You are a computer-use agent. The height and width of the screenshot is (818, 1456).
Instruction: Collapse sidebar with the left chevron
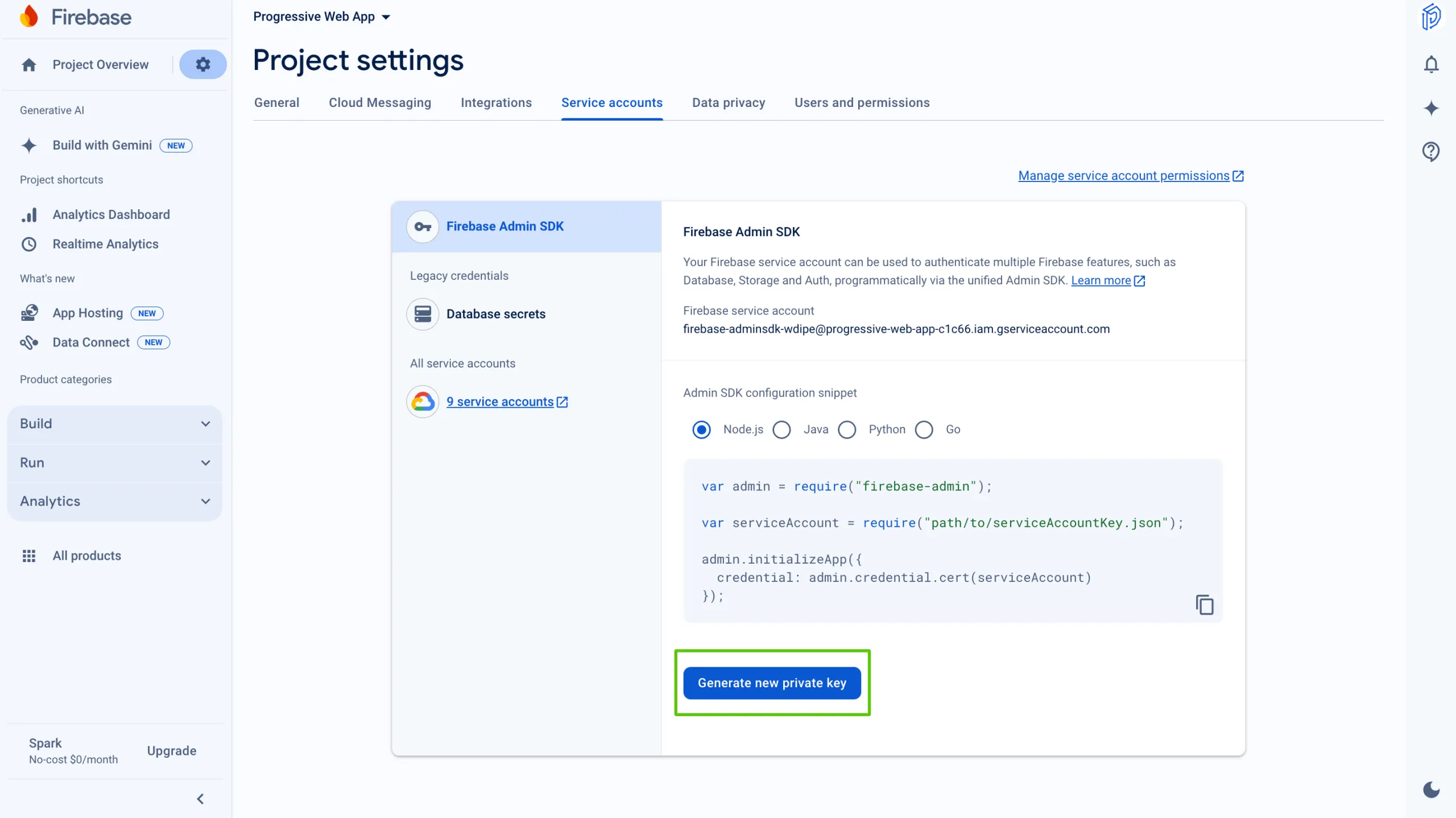point(200,799)
